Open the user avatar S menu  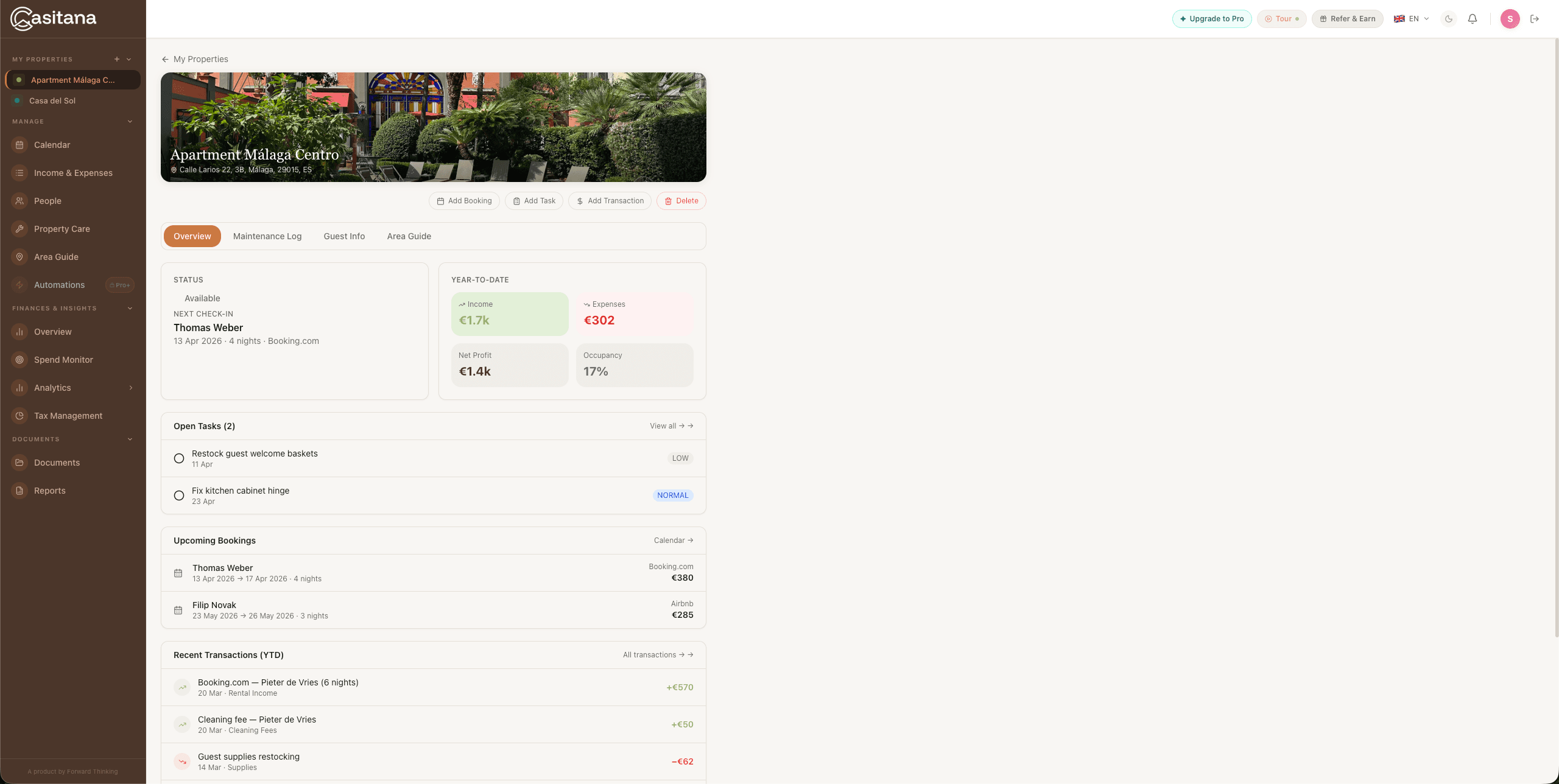point(1510,19)
